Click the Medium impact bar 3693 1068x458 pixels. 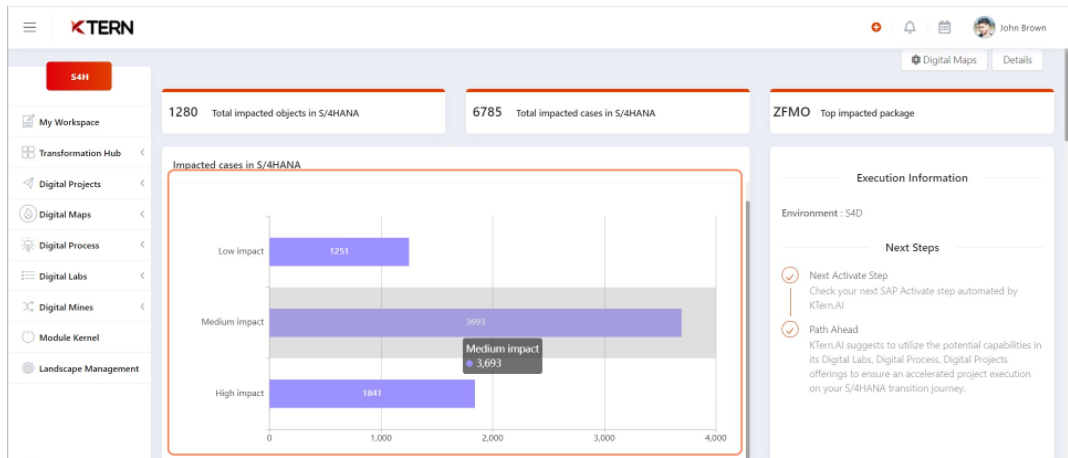click(x=475, y=322)
